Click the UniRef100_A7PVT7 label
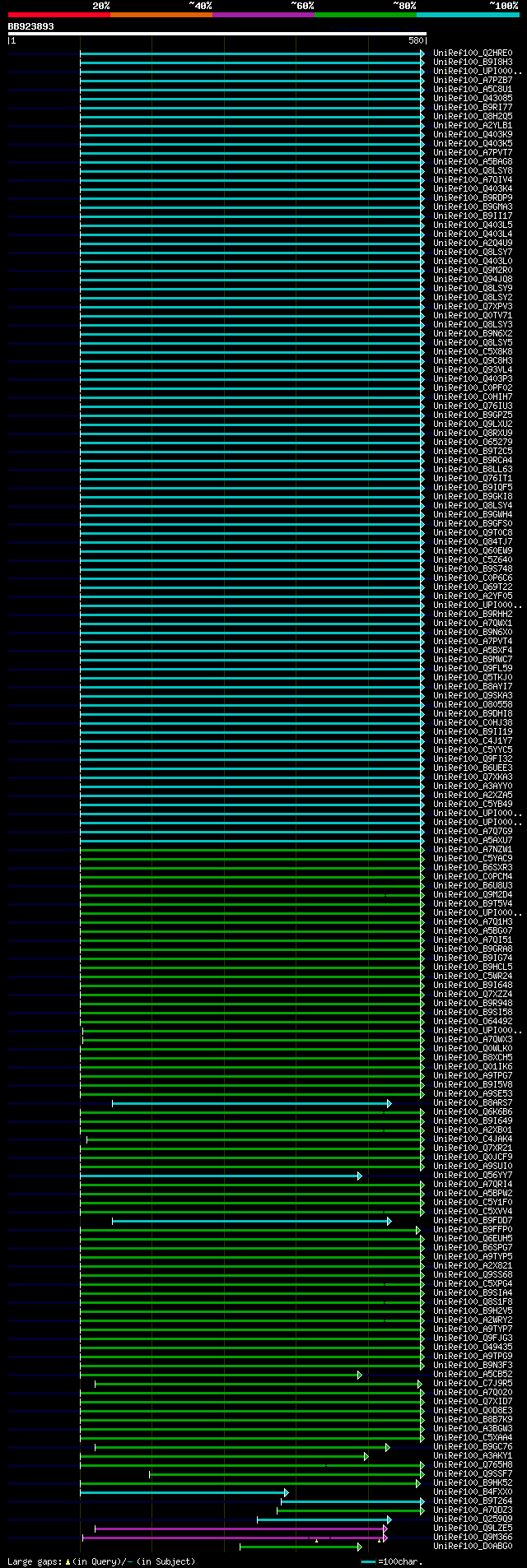 pyautogui.click(x=473, y=153)
